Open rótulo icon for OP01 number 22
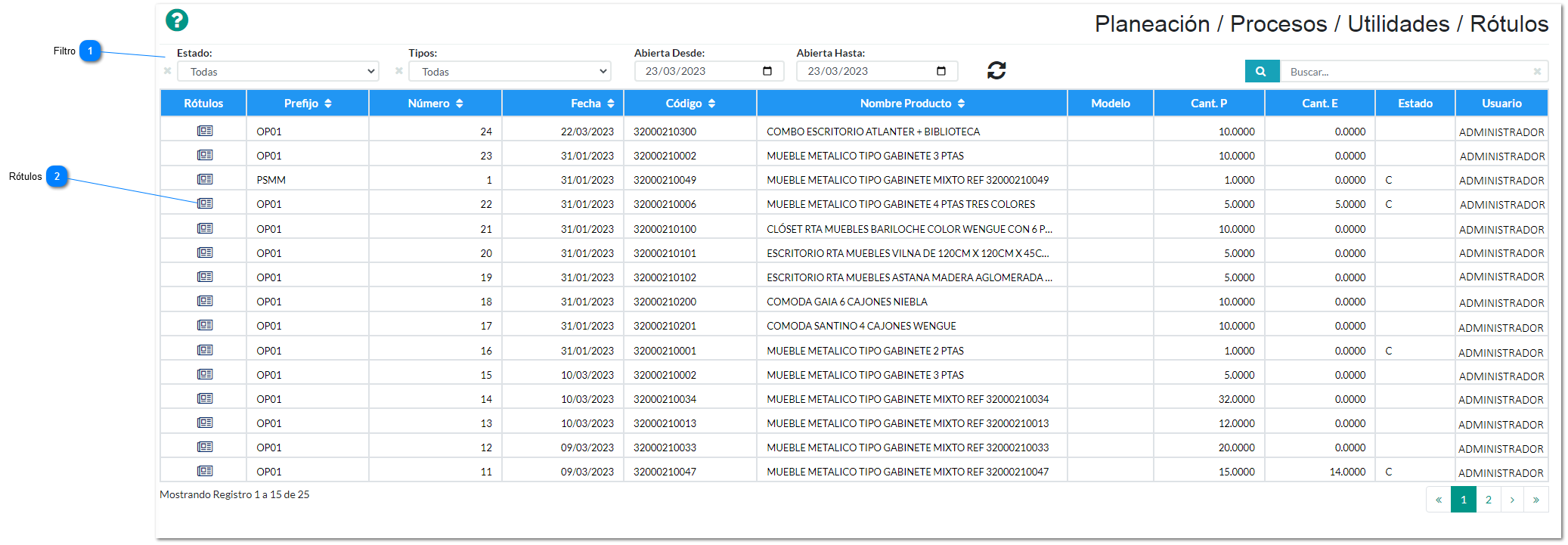 (205, 203)
